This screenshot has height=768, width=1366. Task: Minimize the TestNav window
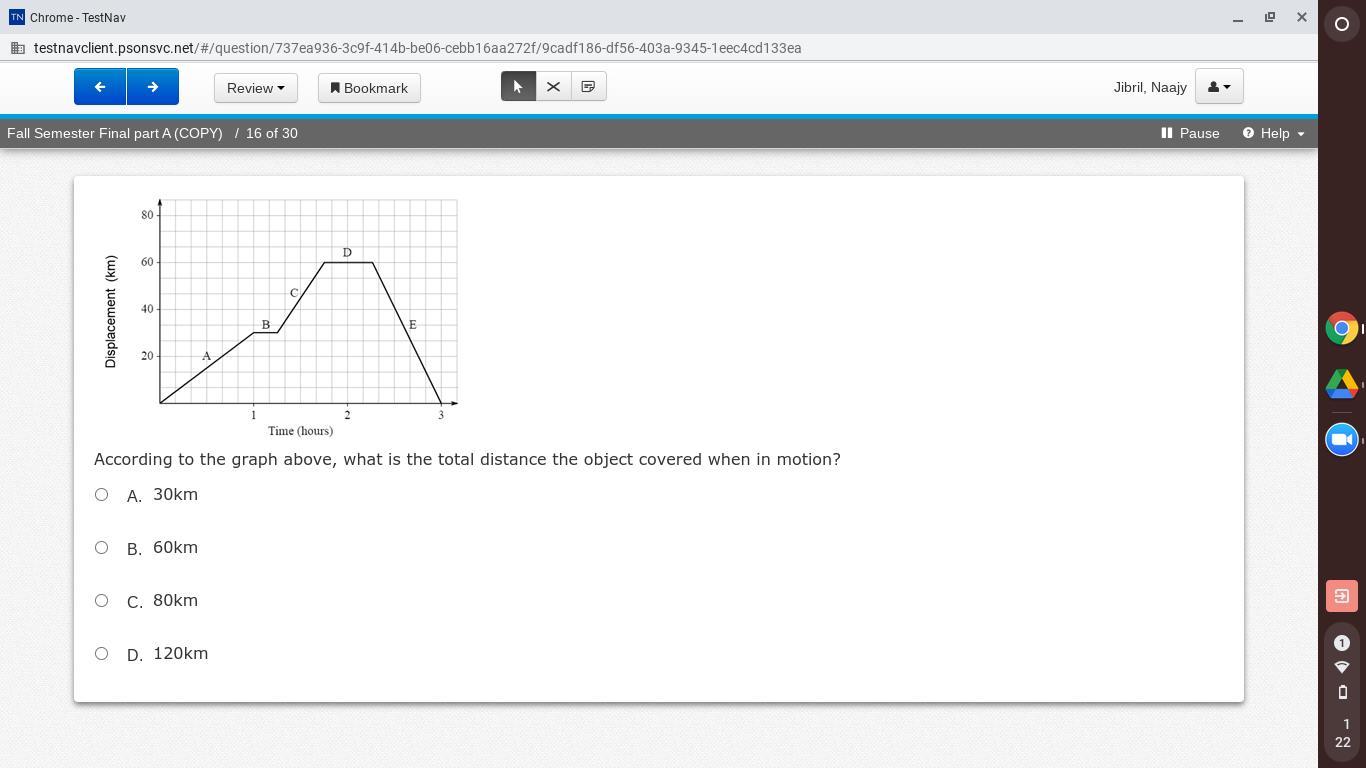click(x=1238, y=17)
